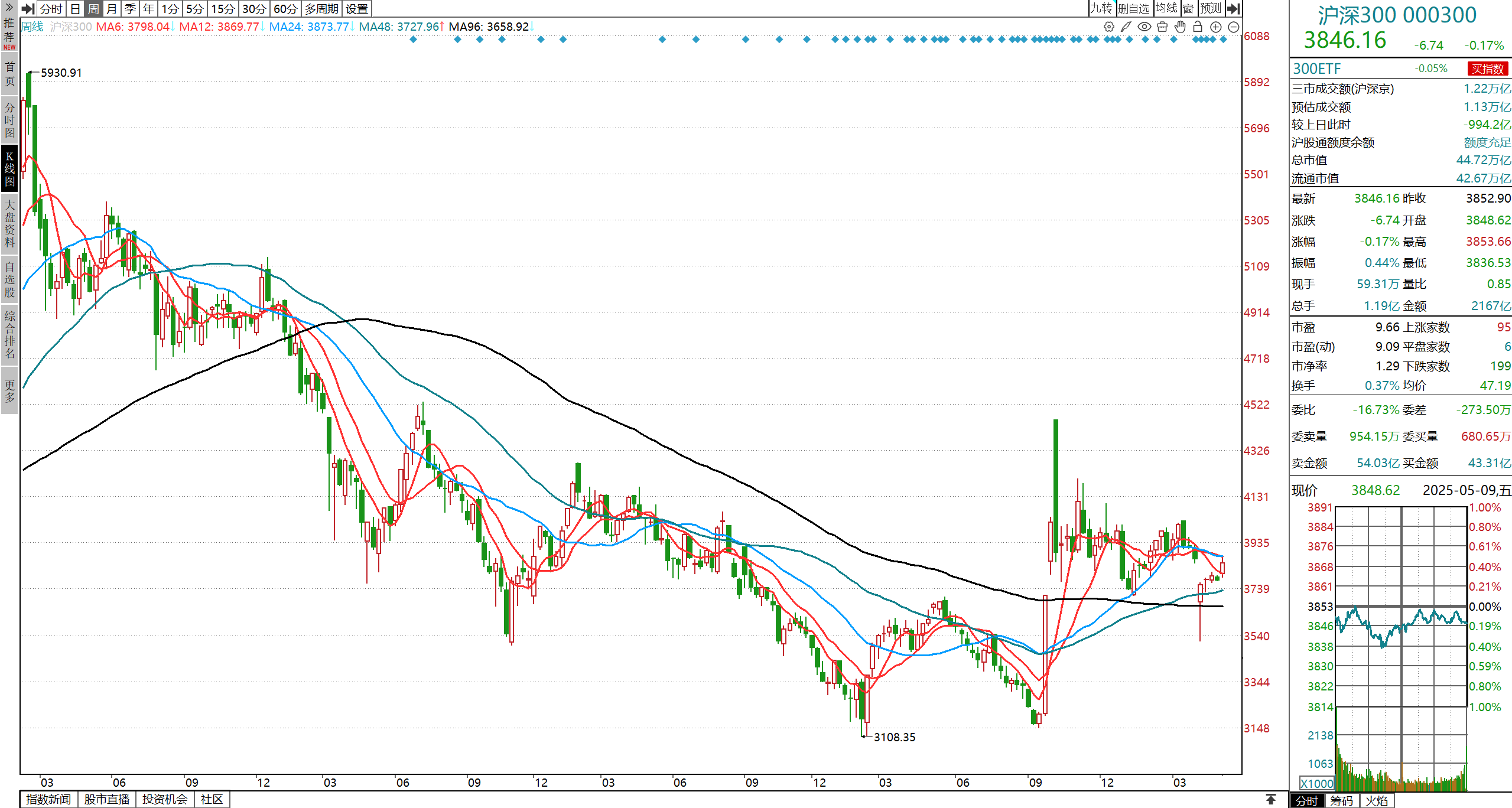Select the 周 weekly period
Viewport: 1512px width, 808px height.
(x=93, y=9)
